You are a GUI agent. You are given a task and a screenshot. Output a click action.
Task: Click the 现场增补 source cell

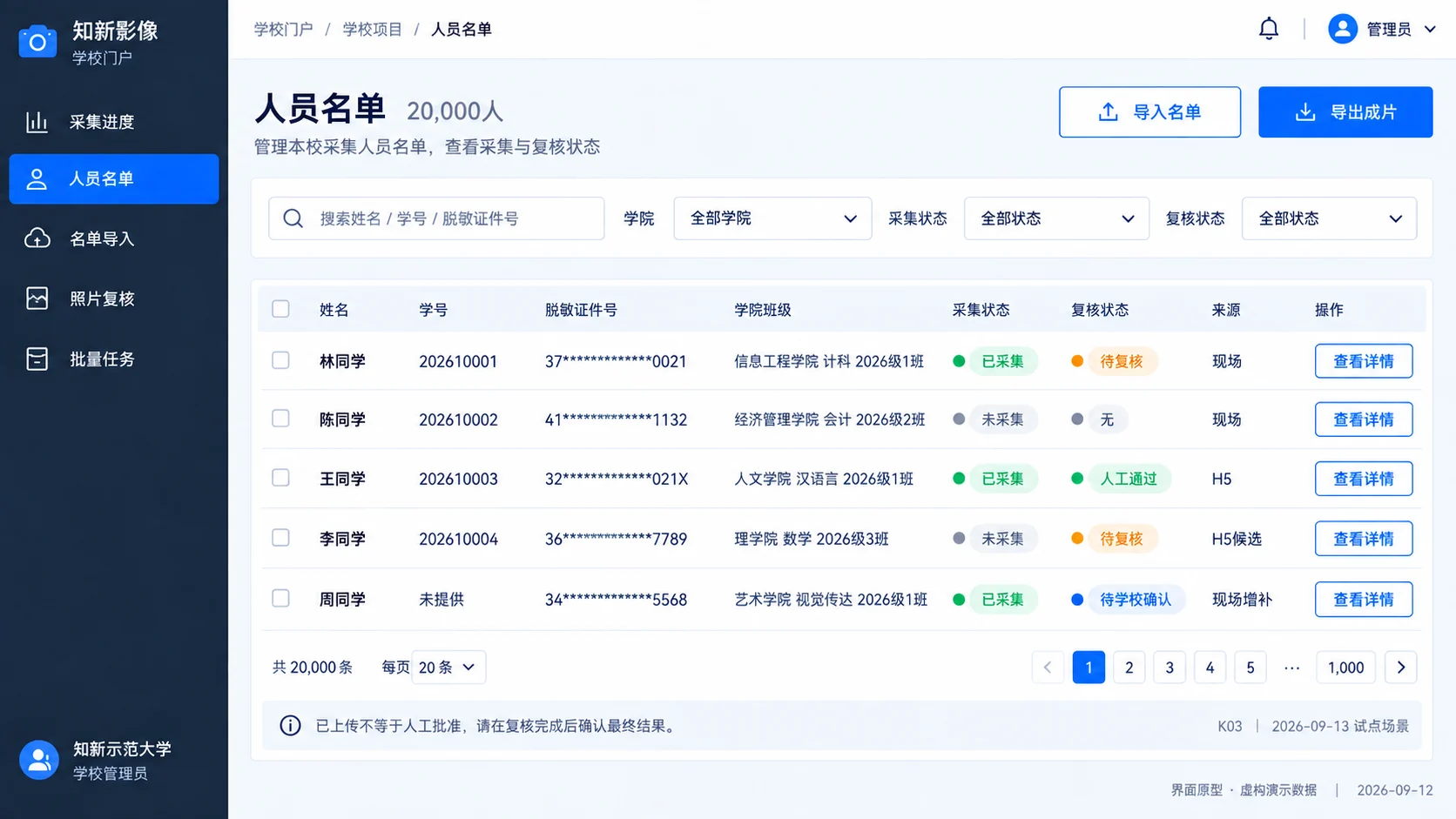pyautogui.click(x=1242, y=600)
